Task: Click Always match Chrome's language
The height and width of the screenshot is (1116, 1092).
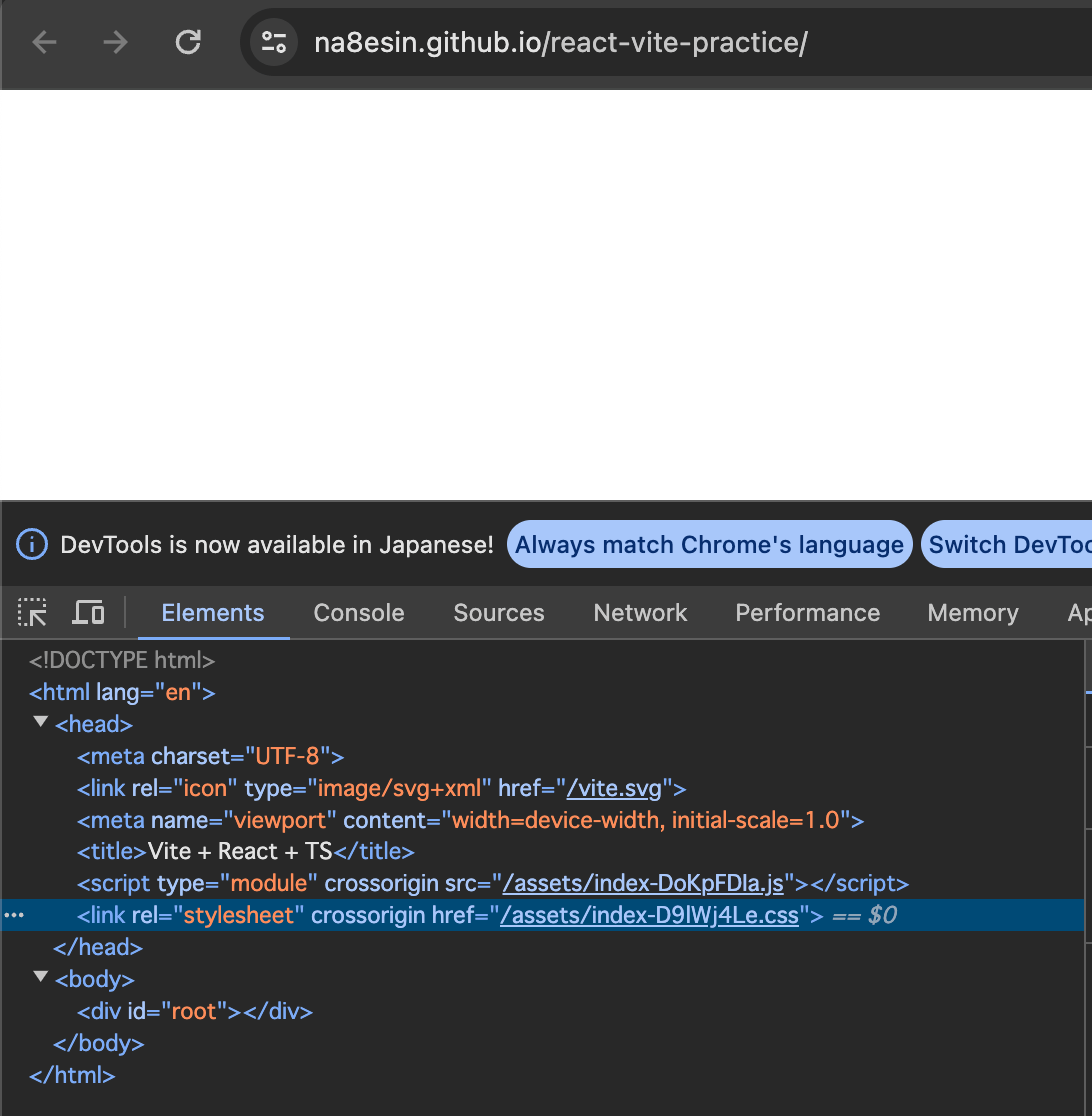Action: [709, 544]
